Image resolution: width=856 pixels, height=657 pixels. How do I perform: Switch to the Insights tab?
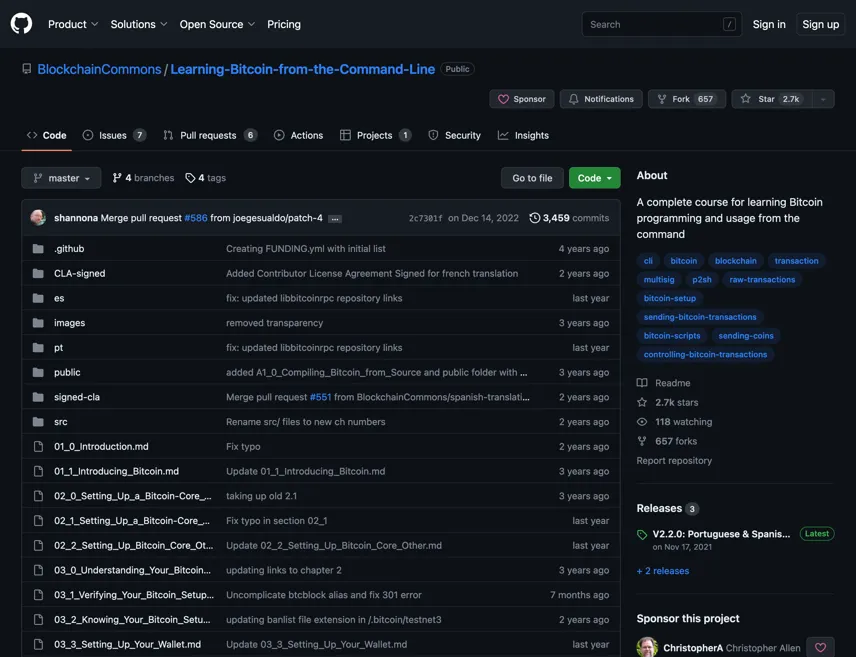coord(523,135)
